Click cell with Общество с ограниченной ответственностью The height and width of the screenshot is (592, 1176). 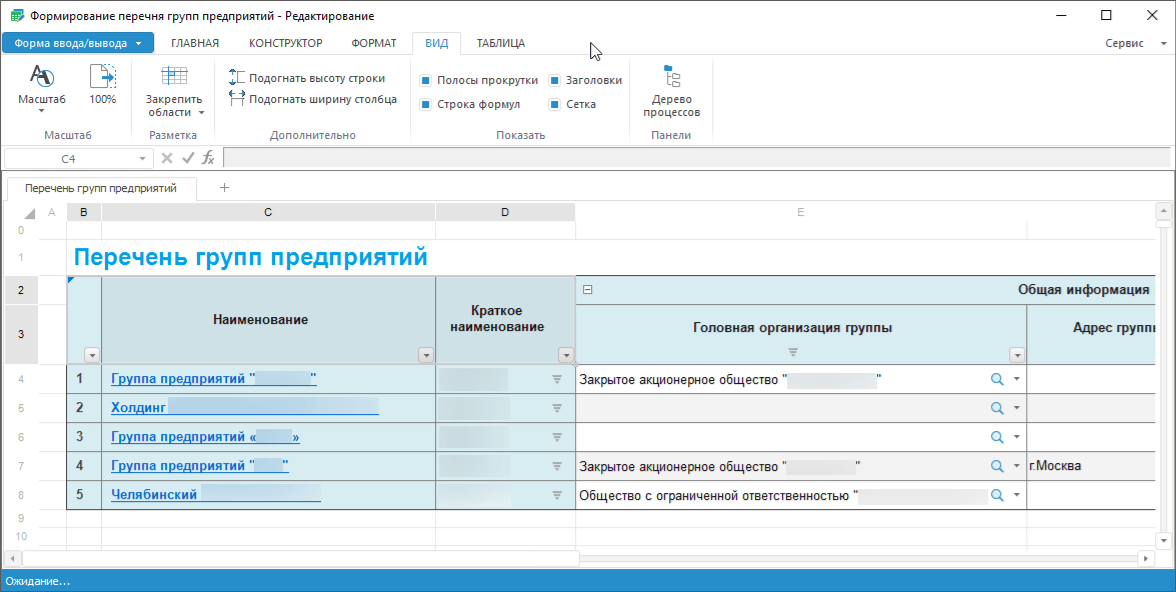801,495
